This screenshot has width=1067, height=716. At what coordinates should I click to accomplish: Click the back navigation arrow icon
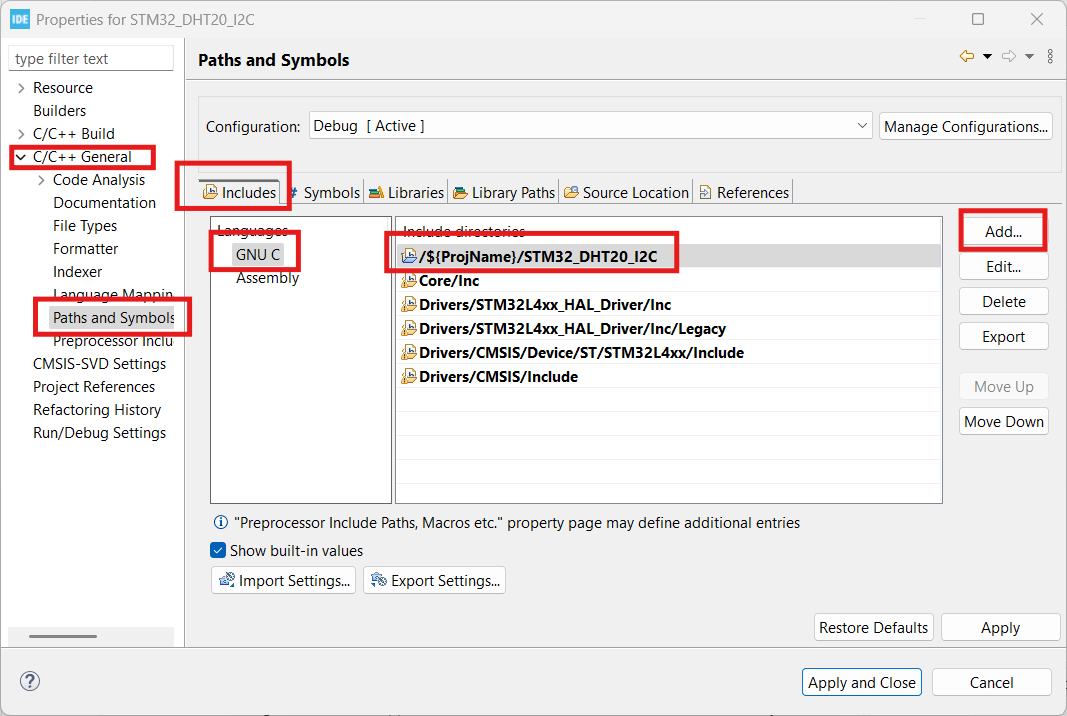click(966, 56)
